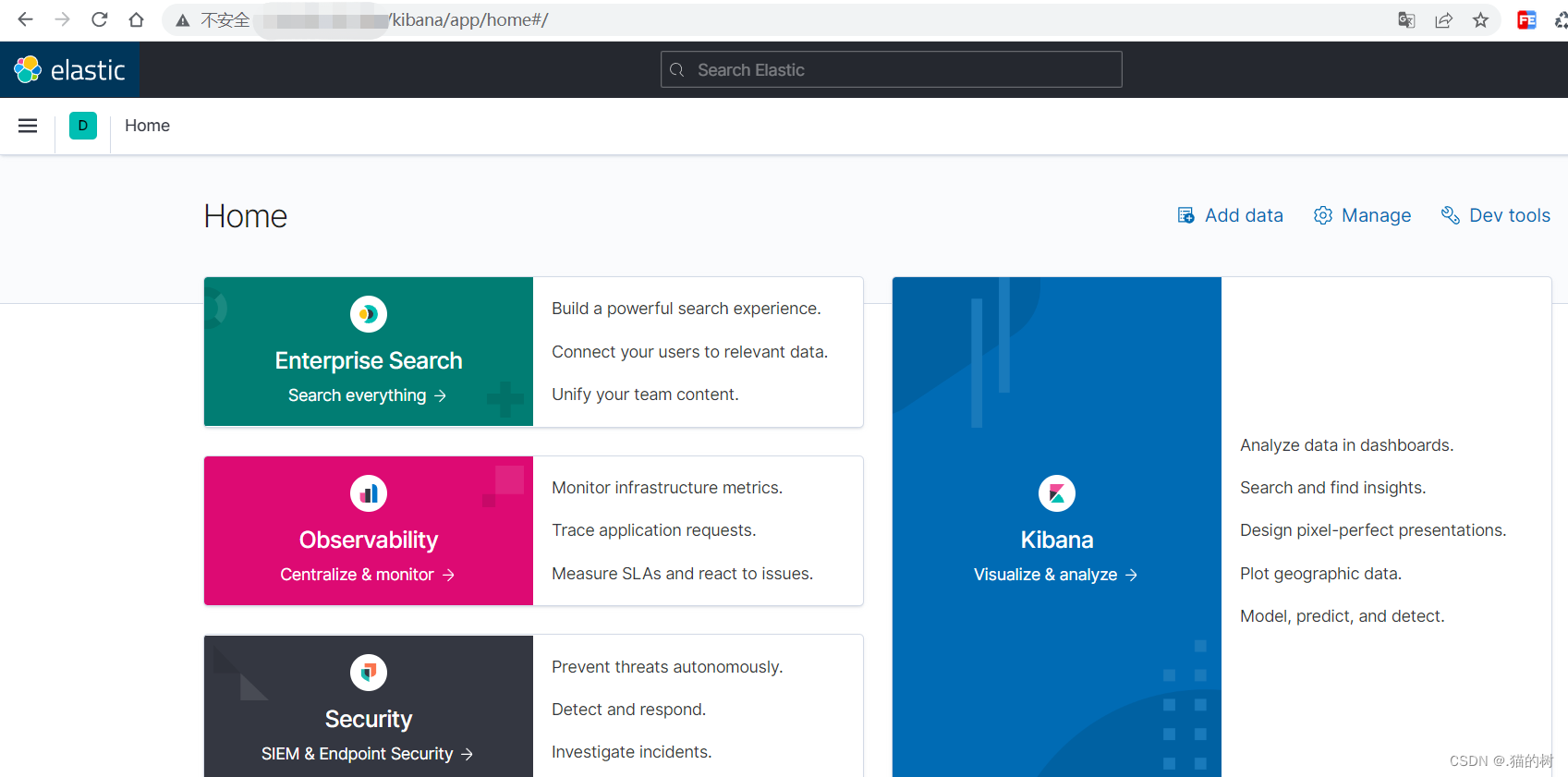Click 'Unify your team content.' text
The height and width of the screenshot is (777, 1568).
point(645,395)
